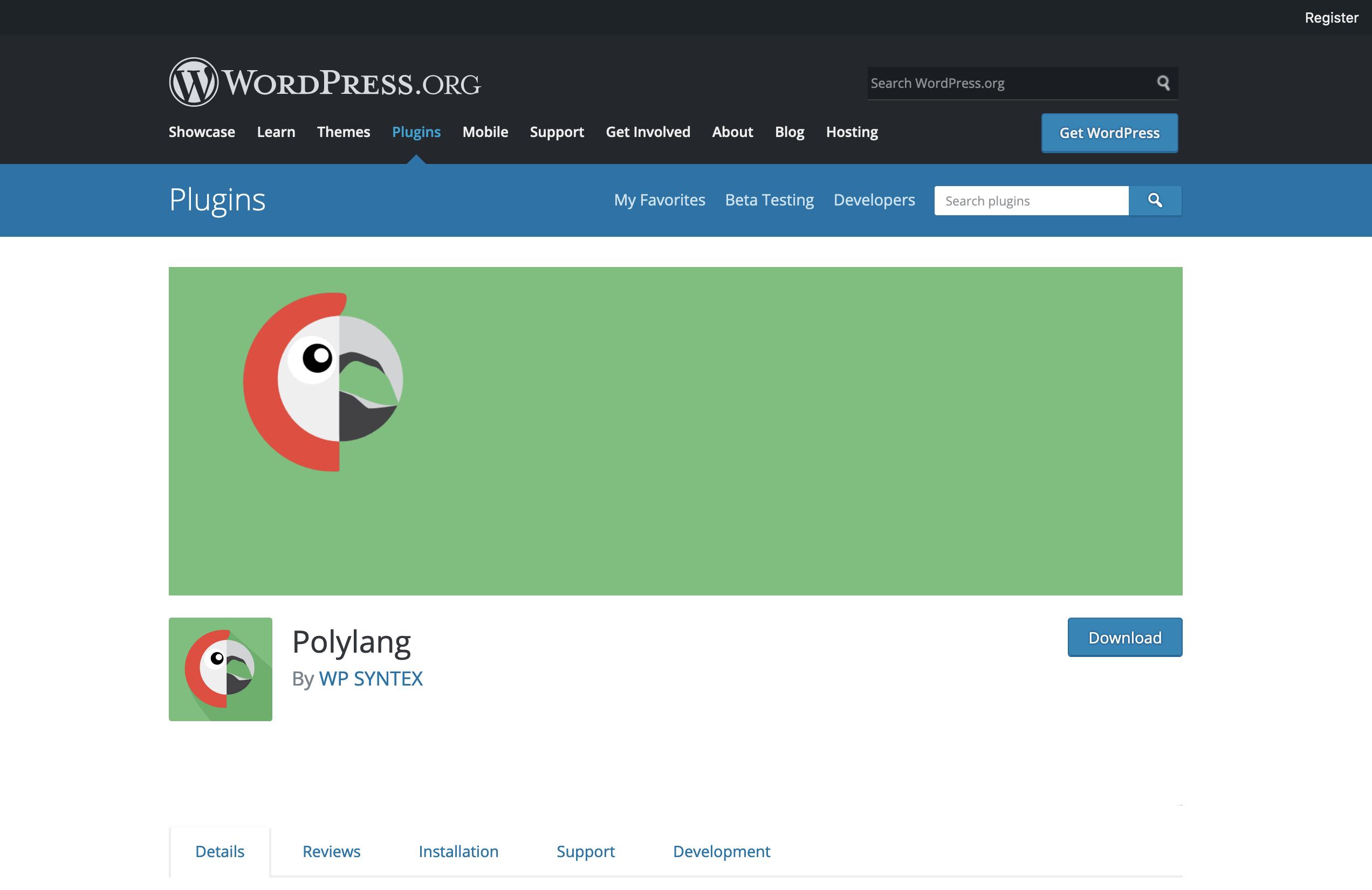Click the green Polylang banner image
Screen dimensions: 1372x890
675,429
